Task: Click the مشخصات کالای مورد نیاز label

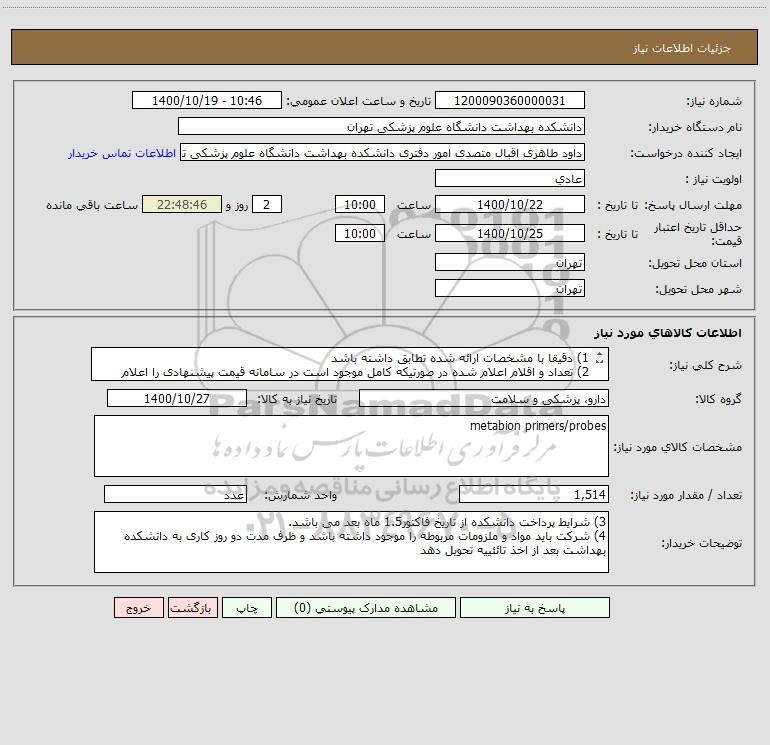Action: tap(678, 447)
